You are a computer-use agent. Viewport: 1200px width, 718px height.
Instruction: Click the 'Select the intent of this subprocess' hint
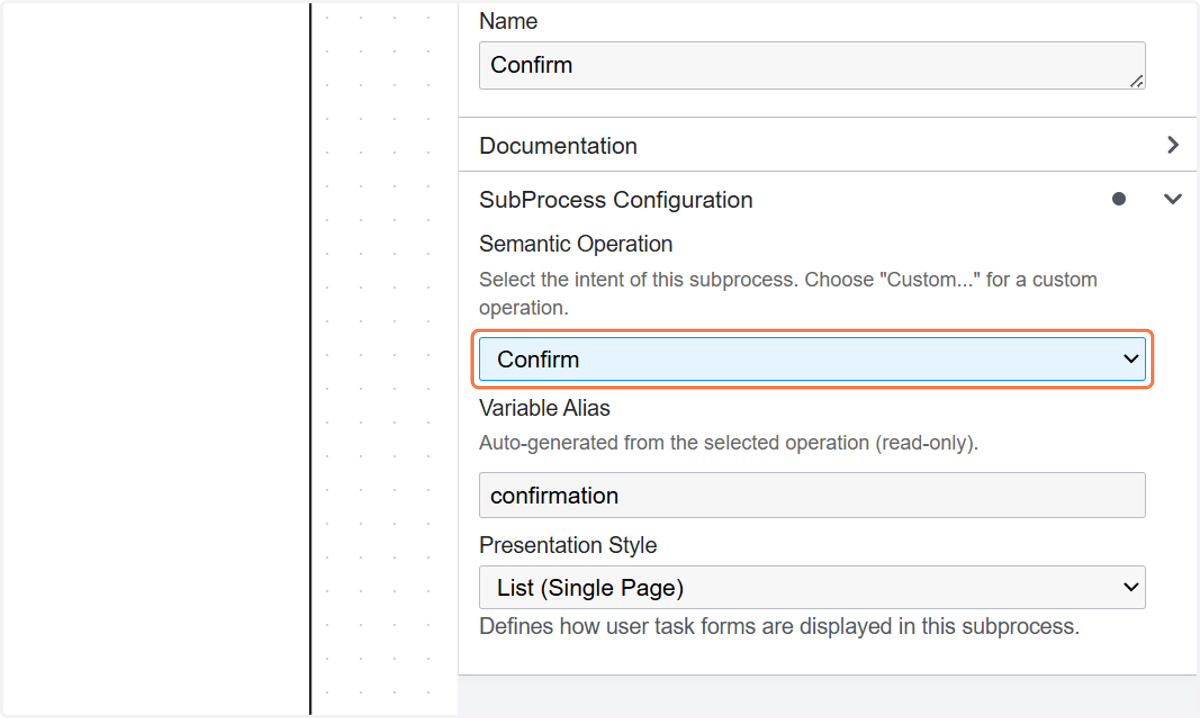(788, 293)
